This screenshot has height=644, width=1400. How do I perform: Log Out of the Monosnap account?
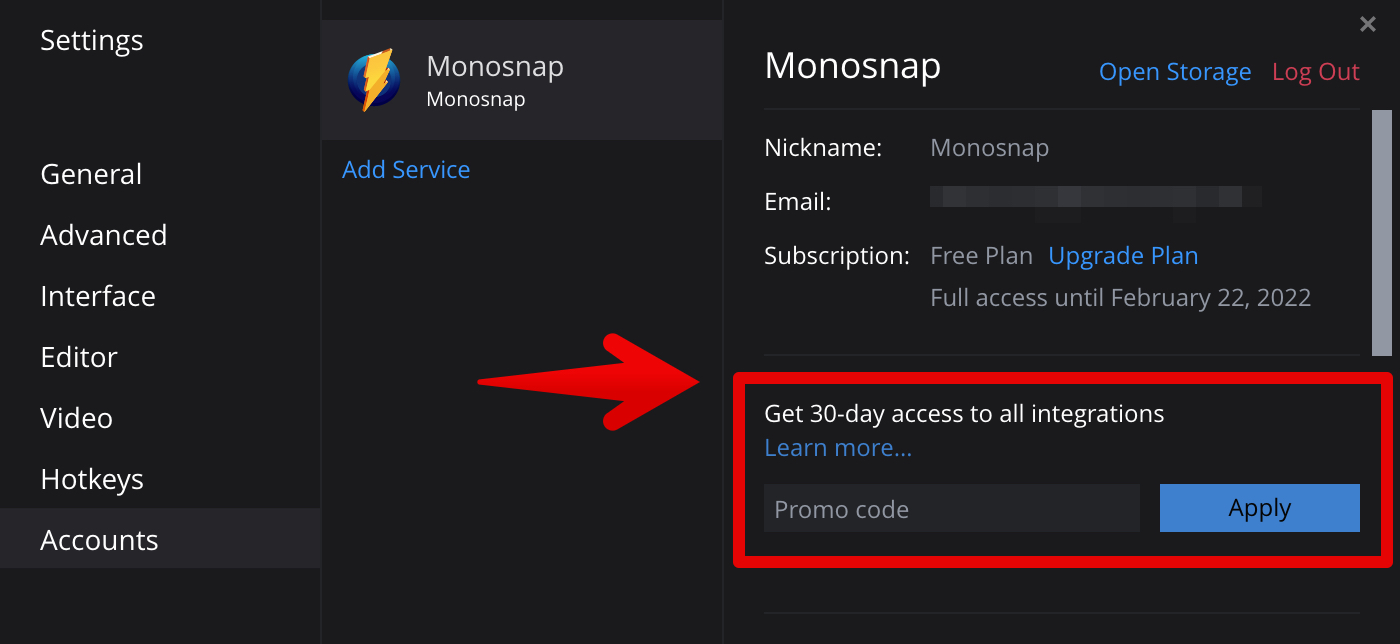[1315, 72]
